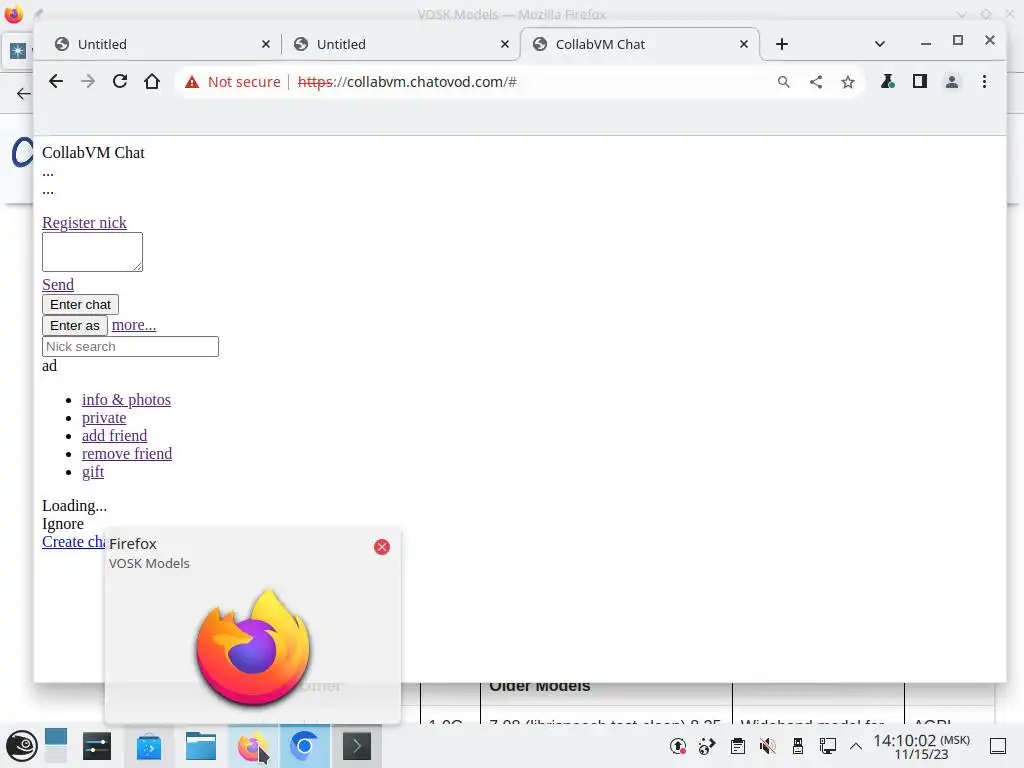
Task: Focus the chat message text area
Action: (92, 252)
